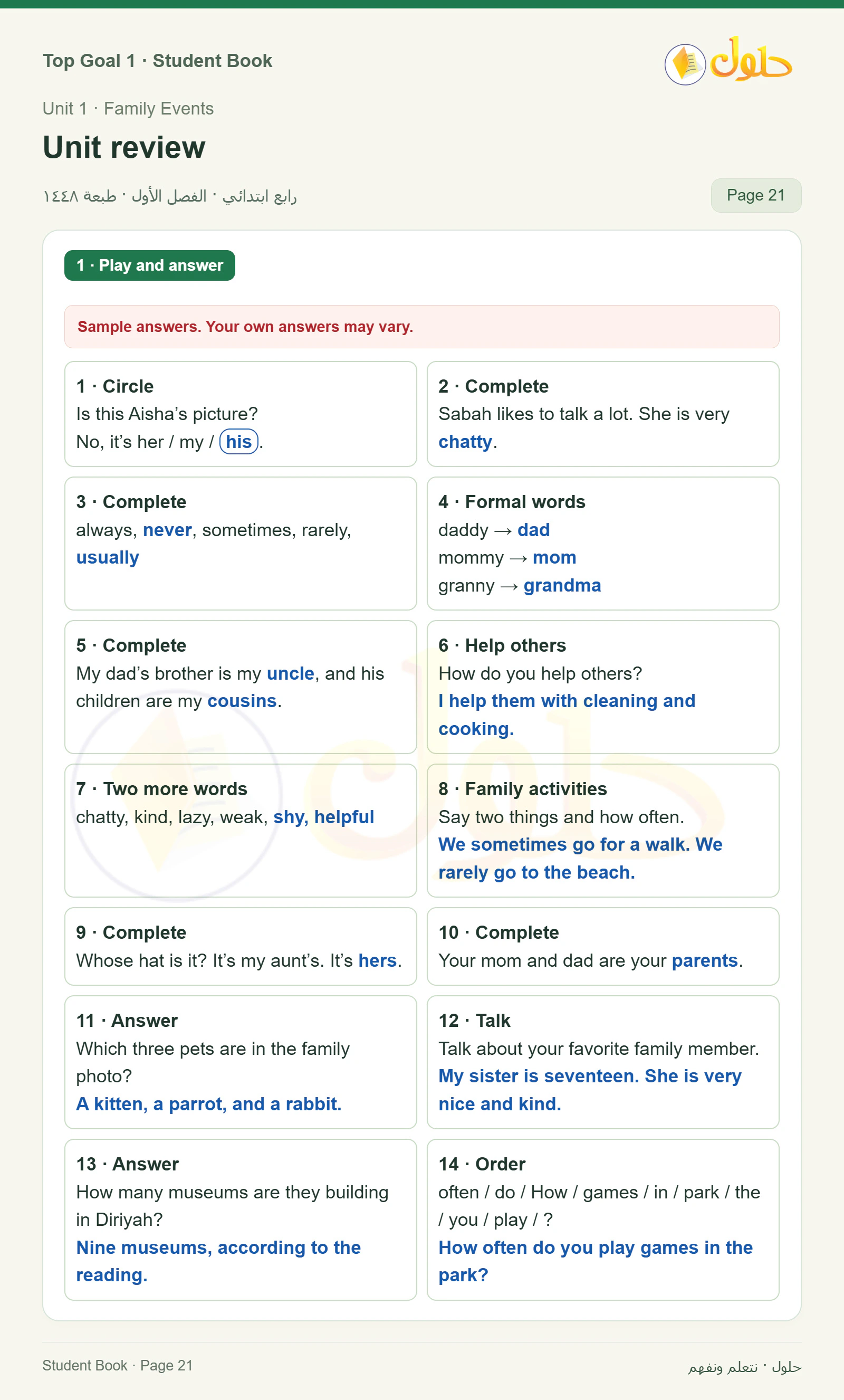
Task: Click the '12 · Talk' card title
Action: (x=474, y=1021)
